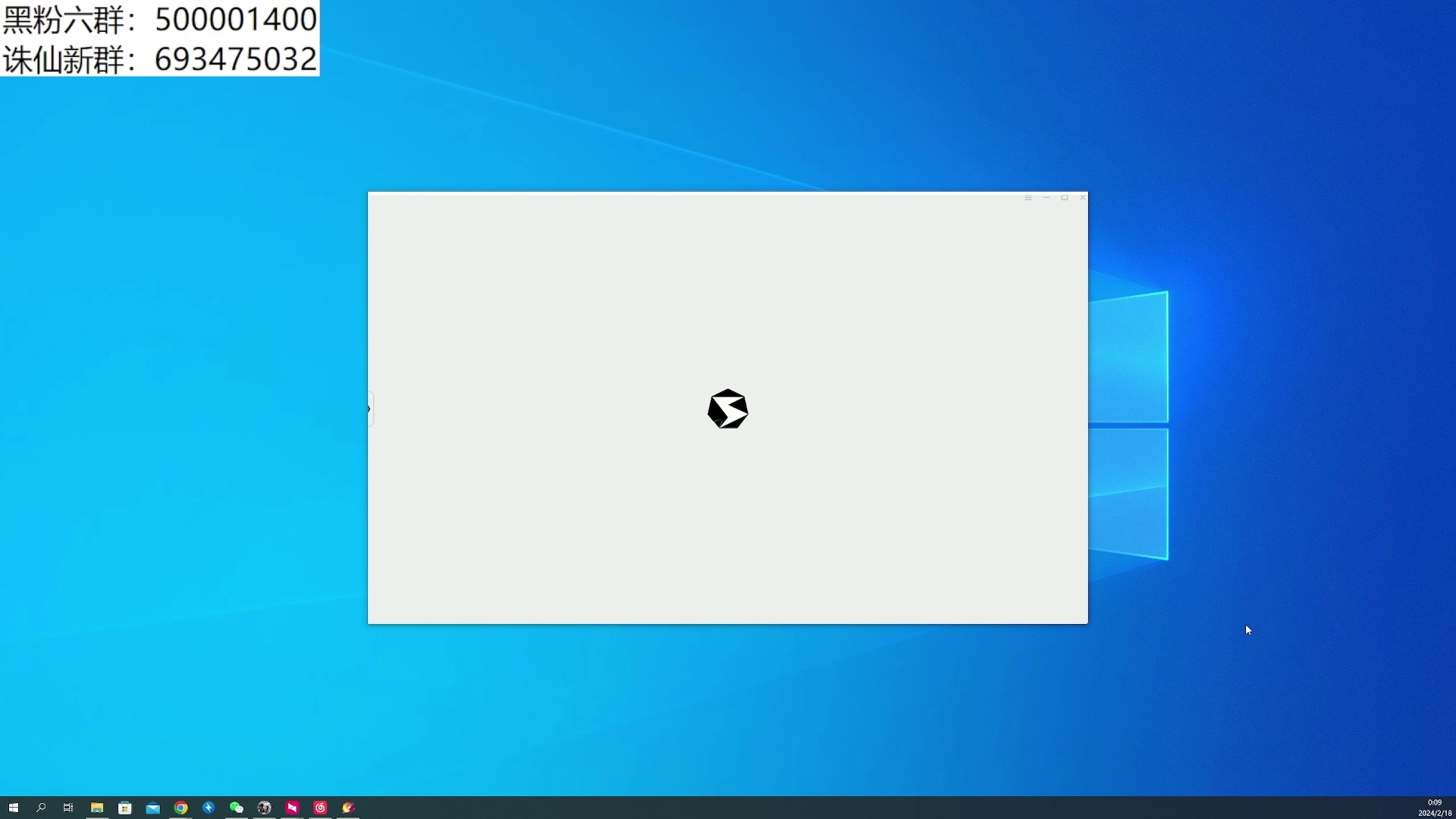Close the loading app window

[1083, 198]
